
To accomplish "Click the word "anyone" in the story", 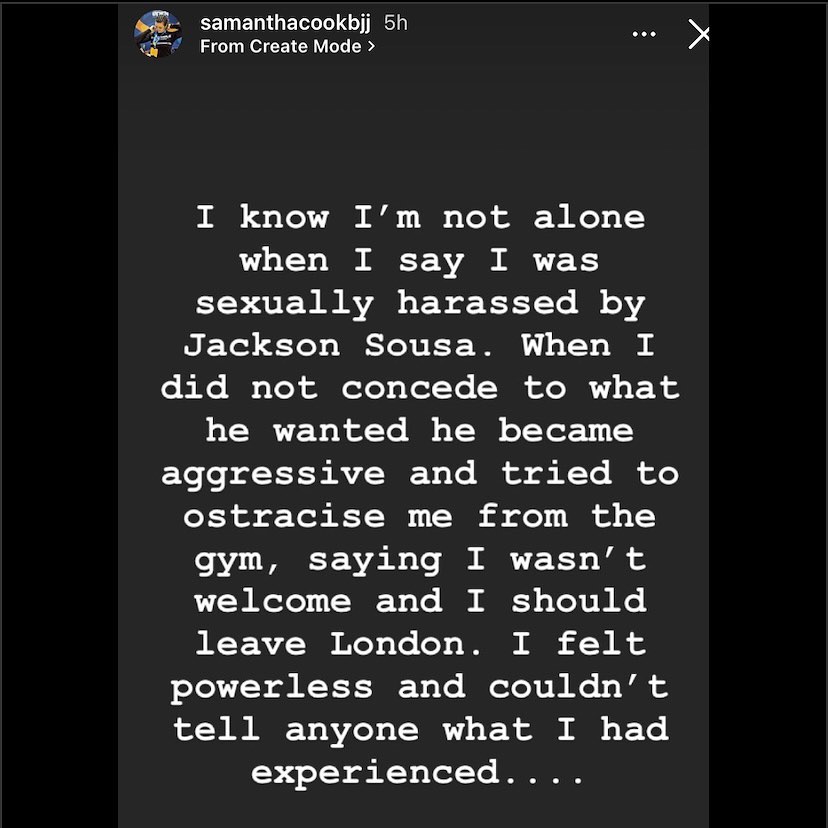I will (x=351, y=729).
